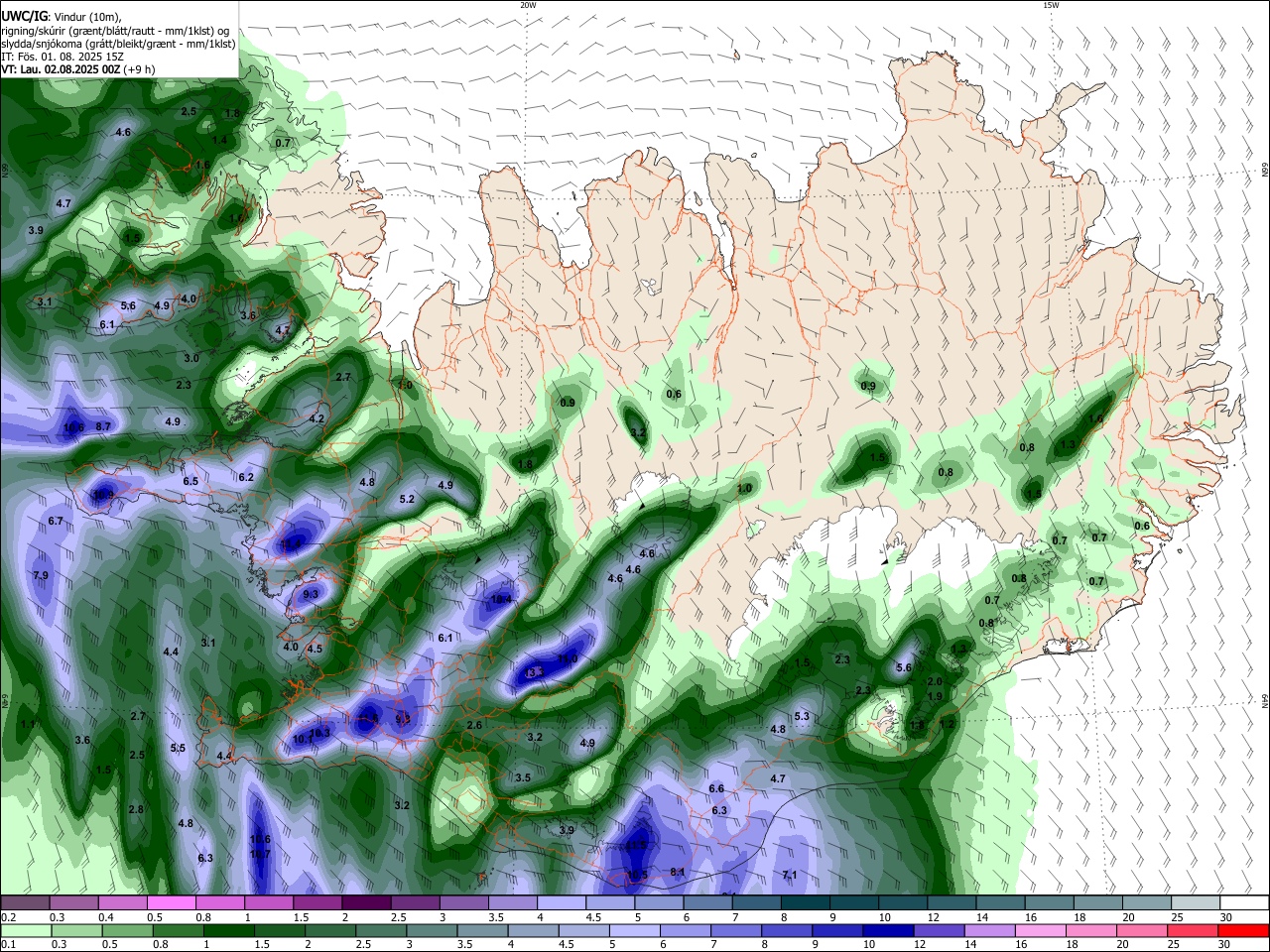Select the '6.5' precipitation value
Viewport: 1270px width, 952px height.
pos(190,481)
